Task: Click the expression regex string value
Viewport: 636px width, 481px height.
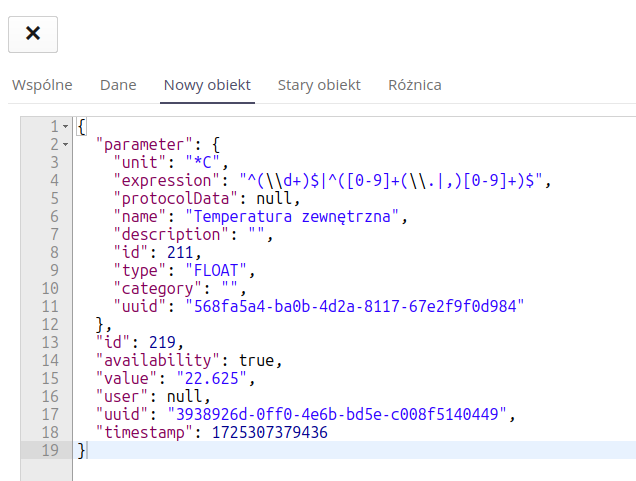Action: (394, 181)
